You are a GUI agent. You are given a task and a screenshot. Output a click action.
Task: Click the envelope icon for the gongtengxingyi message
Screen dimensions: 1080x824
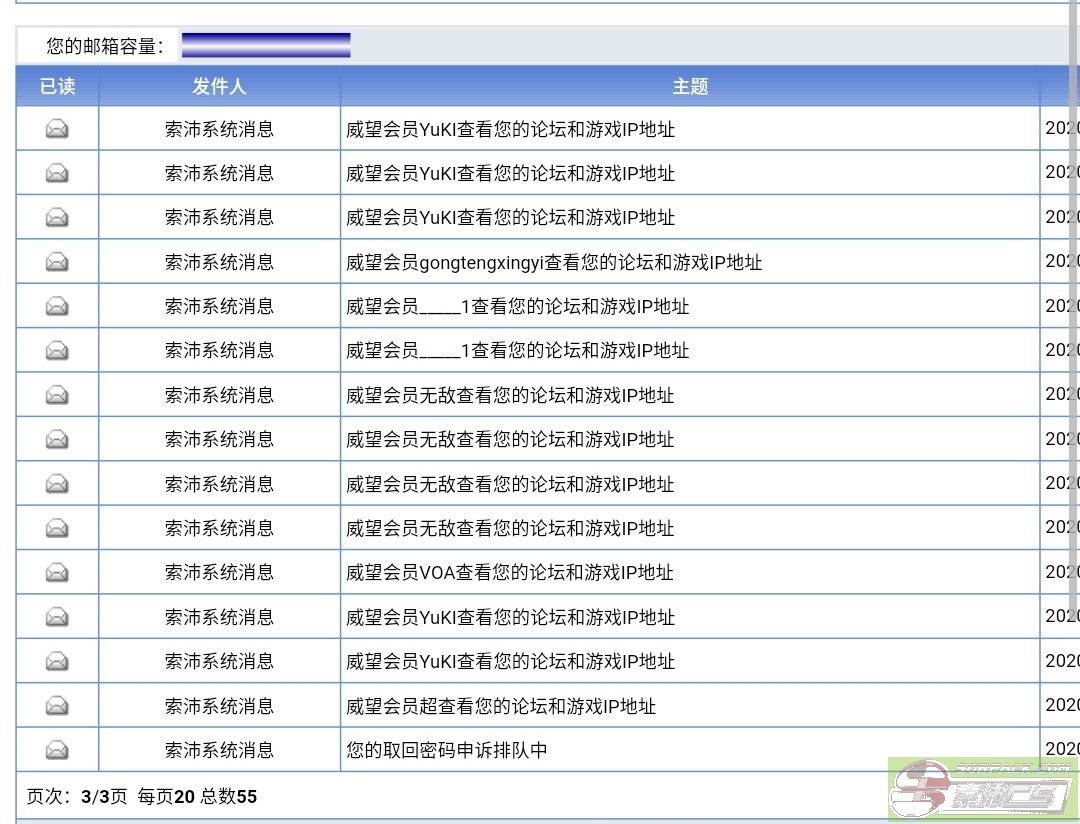click(57, 262)
